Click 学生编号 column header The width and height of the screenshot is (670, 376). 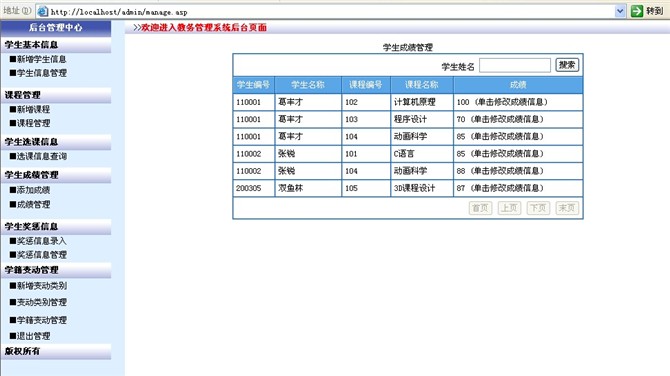coord(254,85)
